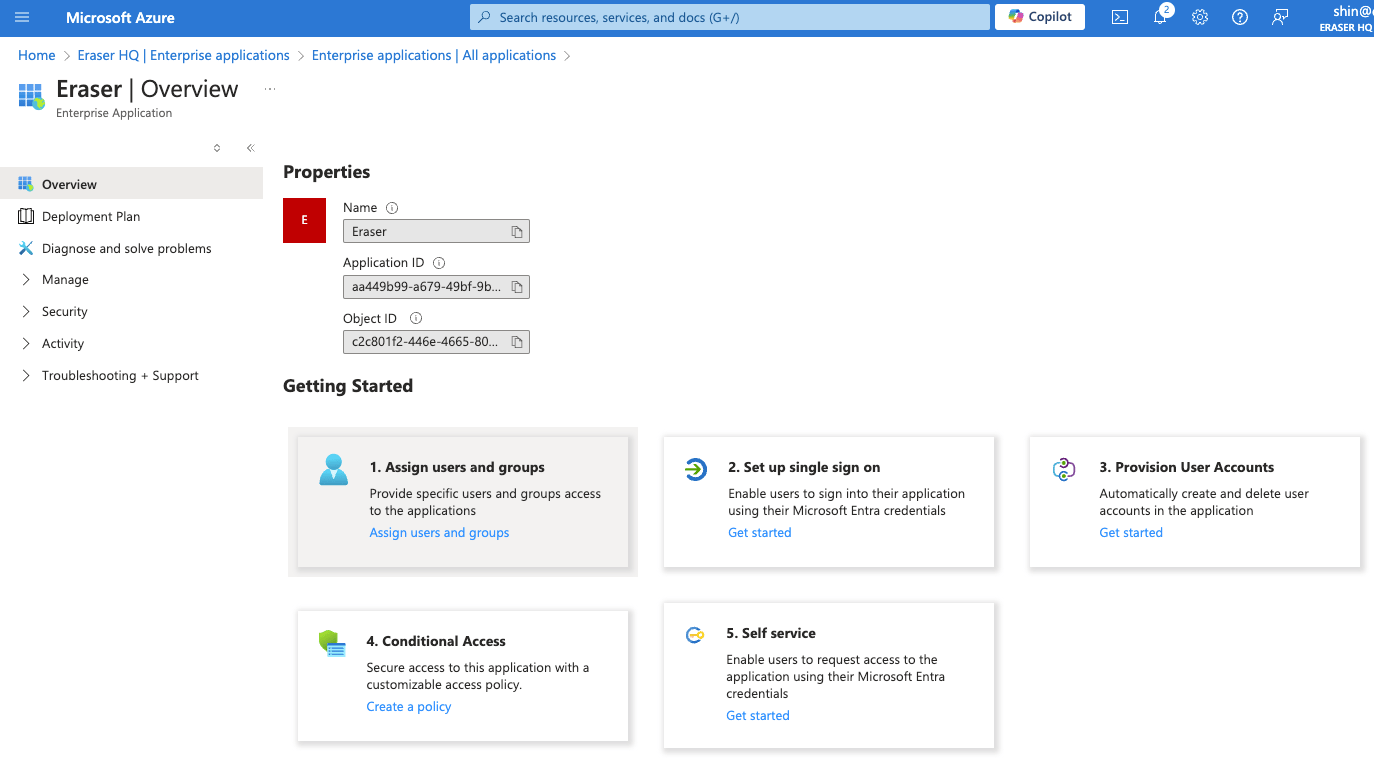The image size is (1374, 762).
Task: Copy the Name value to clipboard
Action: [517, 232]
